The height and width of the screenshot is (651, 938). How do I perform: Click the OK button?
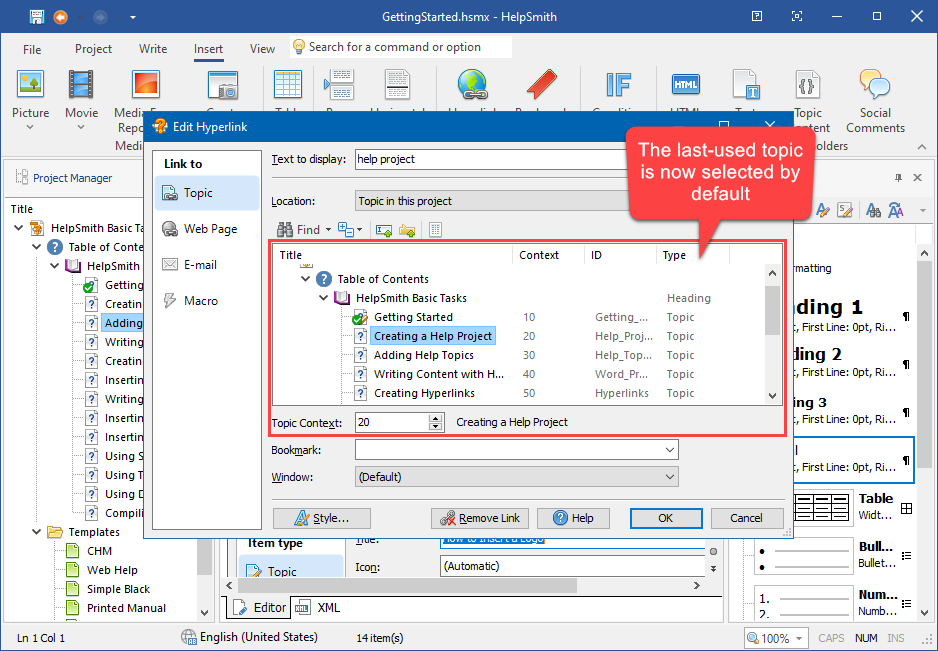coord(665,518)
